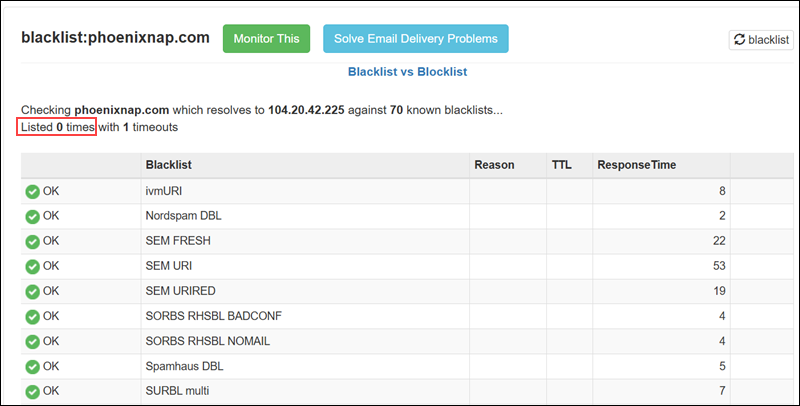The image size is (800, 406).
Task: Click the OK check icon for SURBL multi
Action: click(33, 392)
